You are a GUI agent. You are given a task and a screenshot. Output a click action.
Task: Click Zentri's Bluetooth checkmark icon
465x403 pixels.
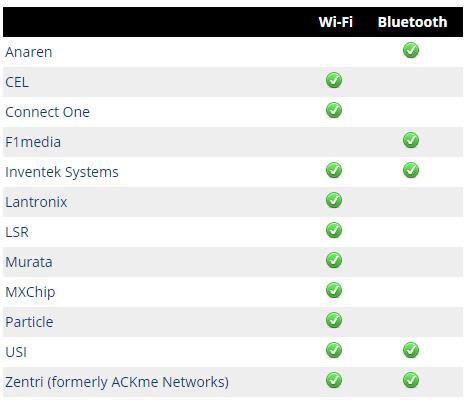[411, 380]
